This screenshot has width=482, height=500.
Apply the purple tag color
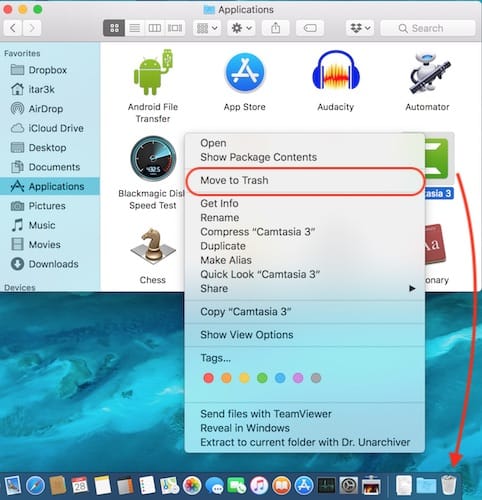(x=298, y=378)
